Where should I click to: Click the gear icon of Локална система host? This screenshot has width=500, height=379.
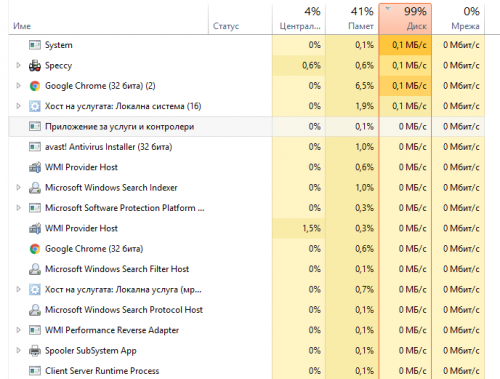point(35,106)
